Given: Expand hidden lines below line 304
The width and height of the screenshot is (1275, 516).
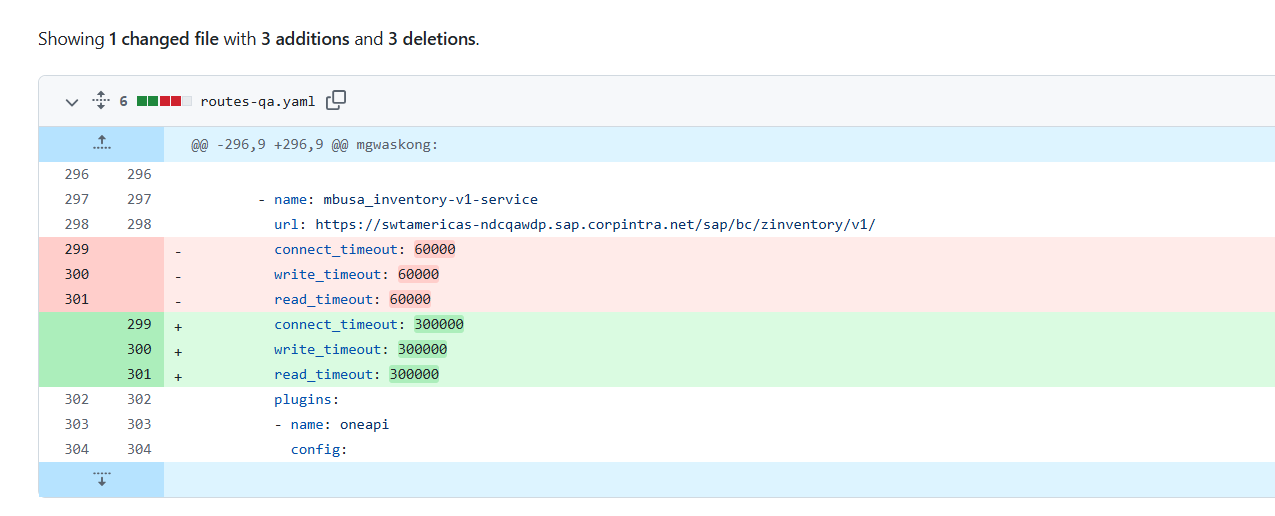Looking at the screenshot, I should (x=101, y=479).
